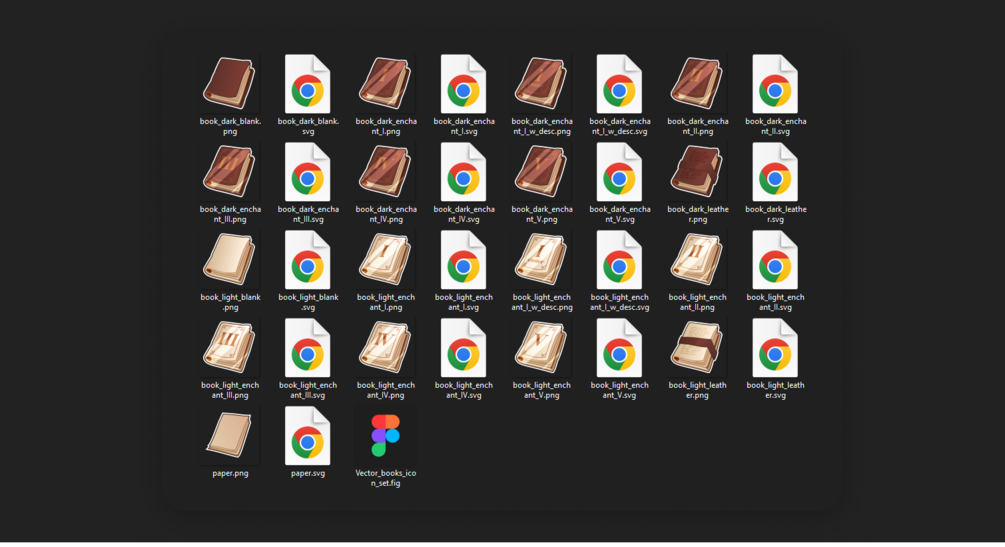The height and width of the screenshot is (547, 1005).
Task: Click the "book_dark_leather.svg" file name text
Action: pyautogui.click(x=776, y=214)
